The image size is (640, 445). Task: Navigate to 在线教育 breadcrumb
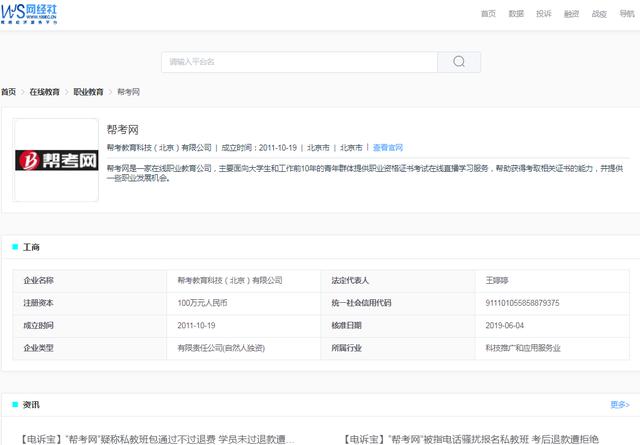pos(44,91)
